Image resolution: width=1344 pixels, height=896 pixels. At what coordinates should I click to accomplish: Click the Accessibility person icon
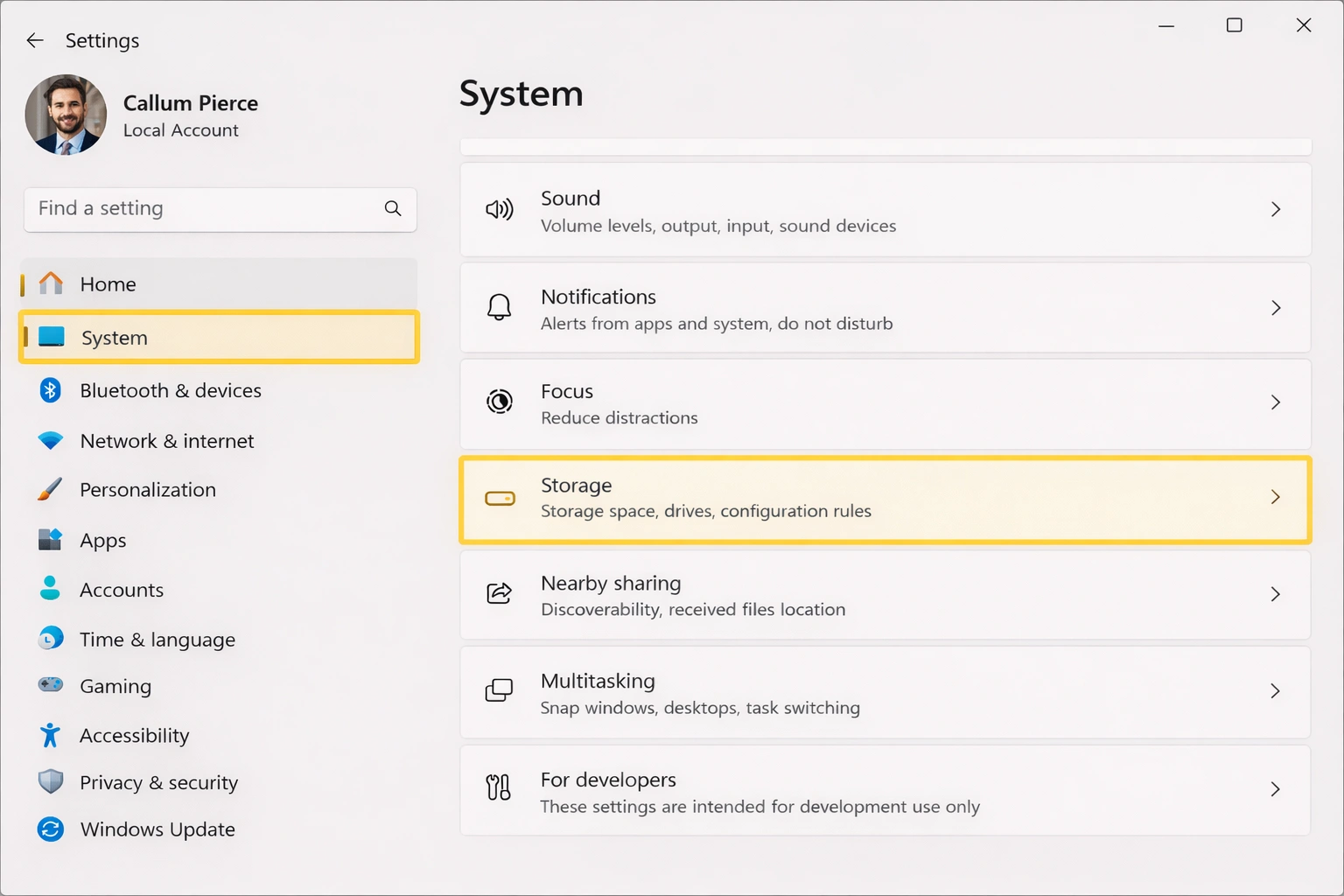coord(50,735)
